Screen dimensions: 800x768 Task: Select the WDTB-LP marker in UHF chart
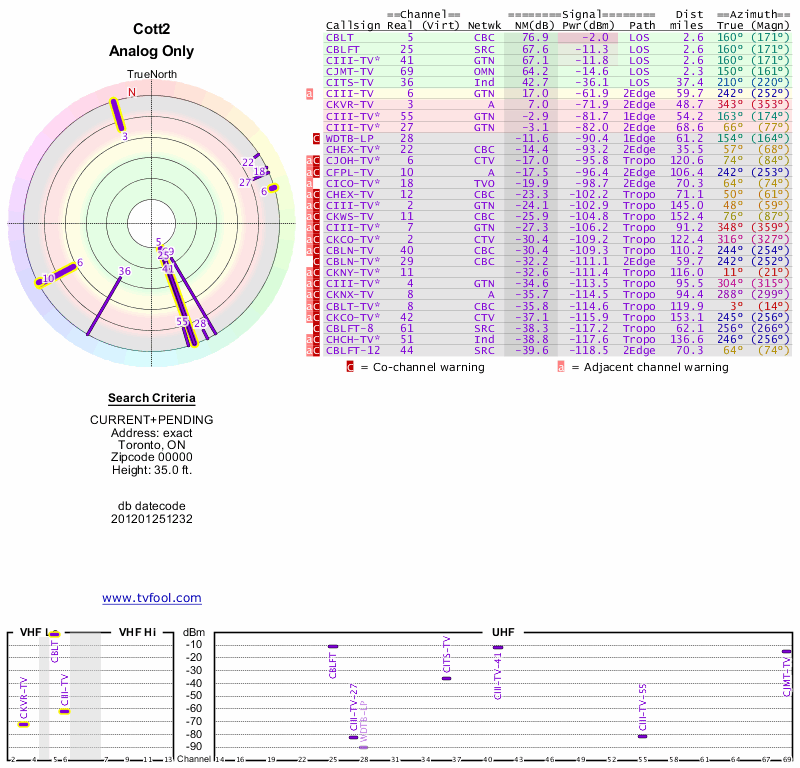363,747
